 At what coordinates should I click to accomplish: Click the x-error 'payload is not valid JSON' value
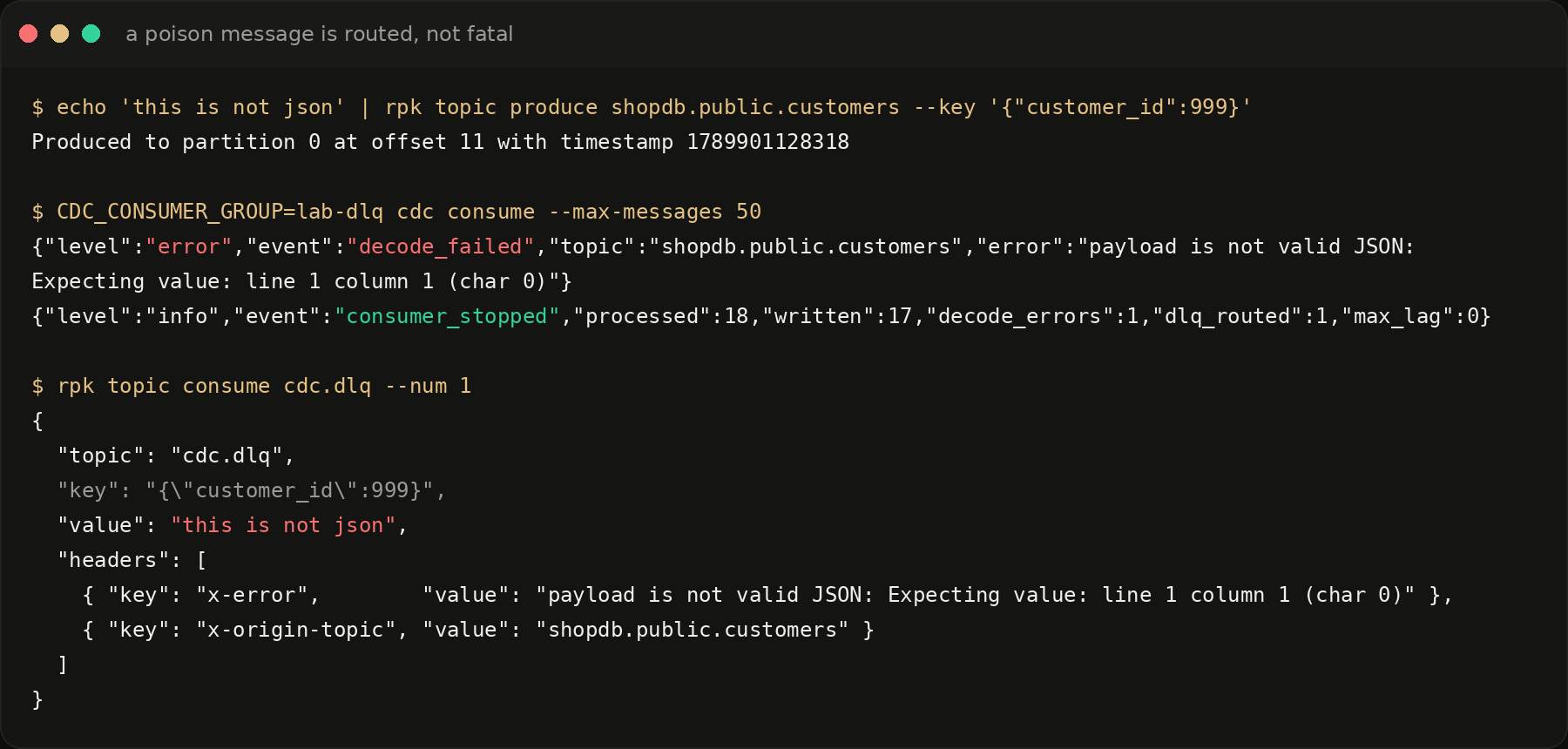pos(975,595)
